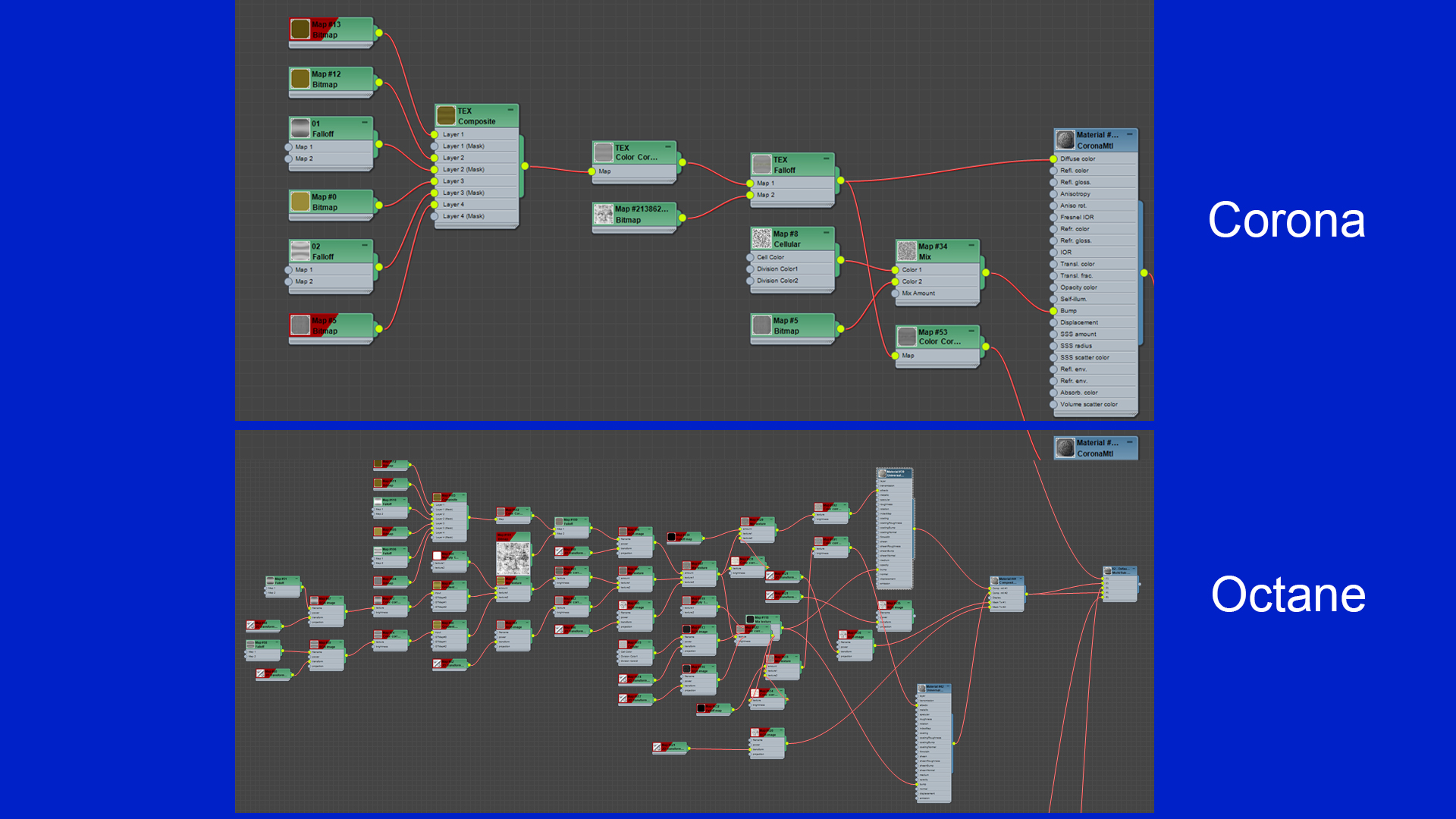Collapse the TEX Composite node
1456x819 pixels.
(510, 110)
